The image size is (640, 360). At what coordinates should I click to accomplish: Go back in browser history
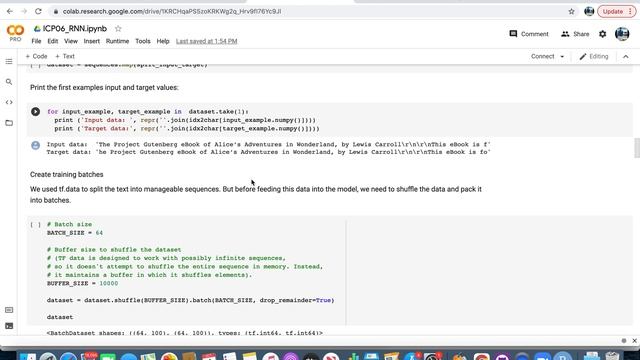pyautogui.click(x=10, y=11)
